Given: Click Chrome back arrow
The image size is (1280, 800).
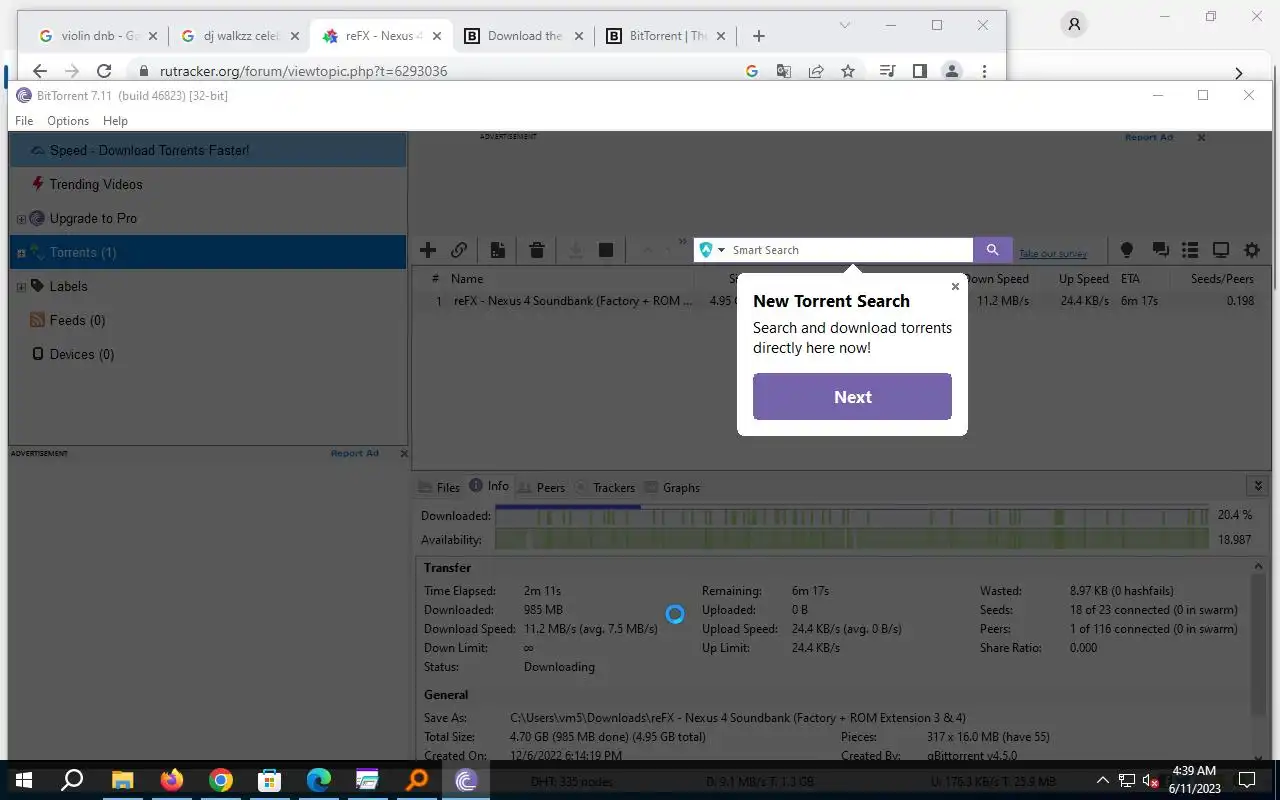Looking at the screenshot, I should tap(40, 71).
